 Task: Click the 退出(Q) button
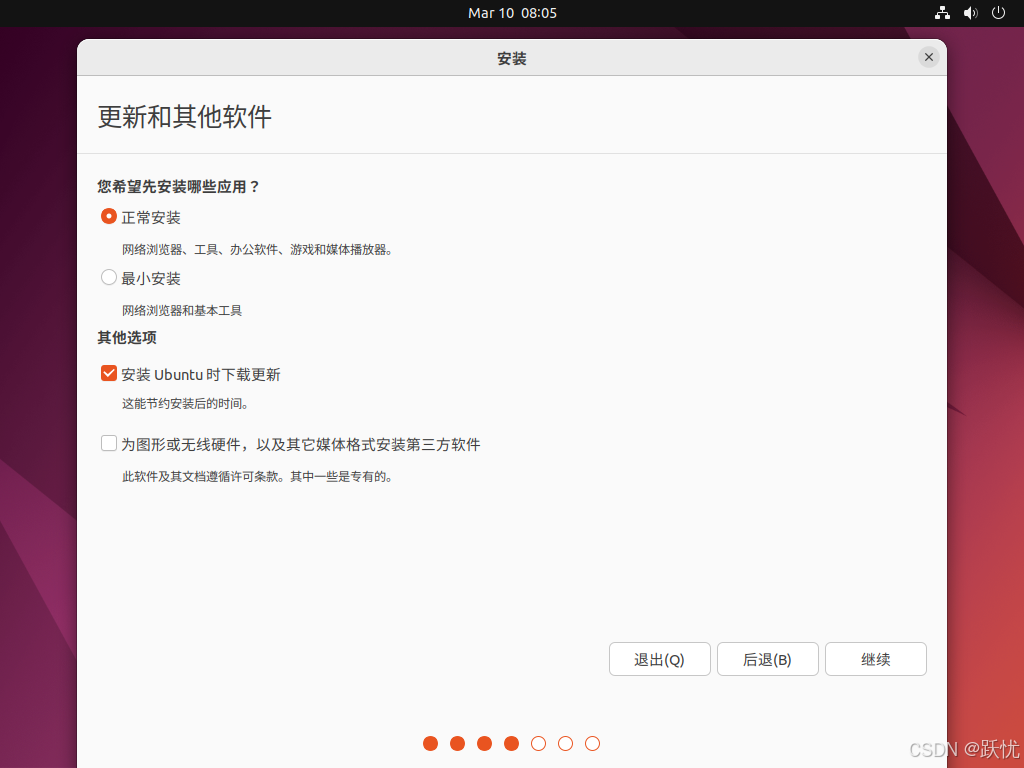coord(660,659)
